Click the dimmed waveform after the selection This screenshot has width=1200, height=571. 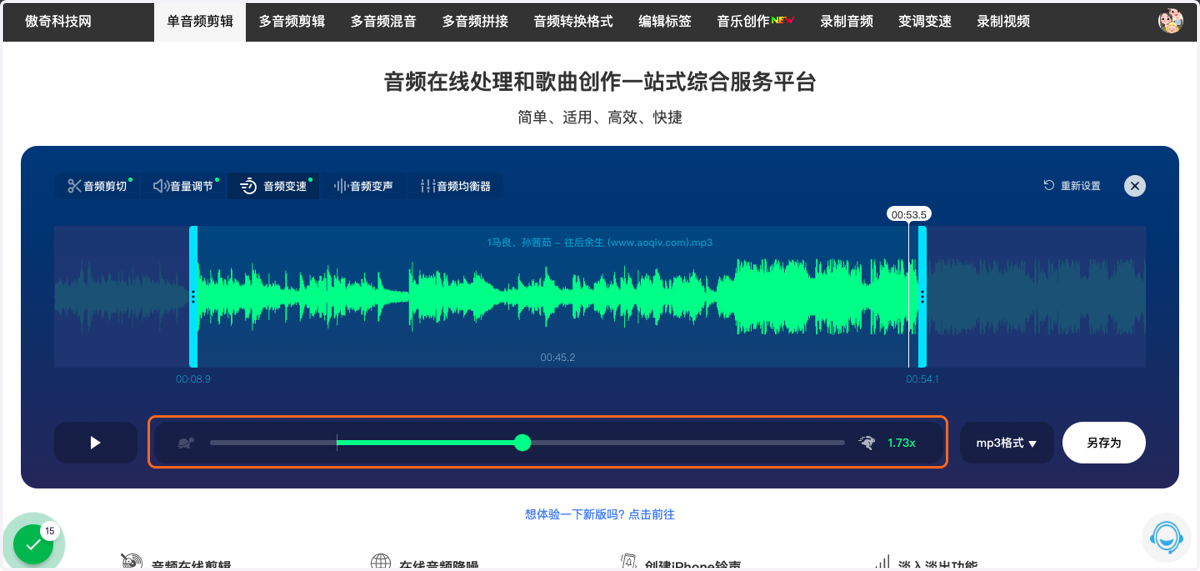[1037, 298]
